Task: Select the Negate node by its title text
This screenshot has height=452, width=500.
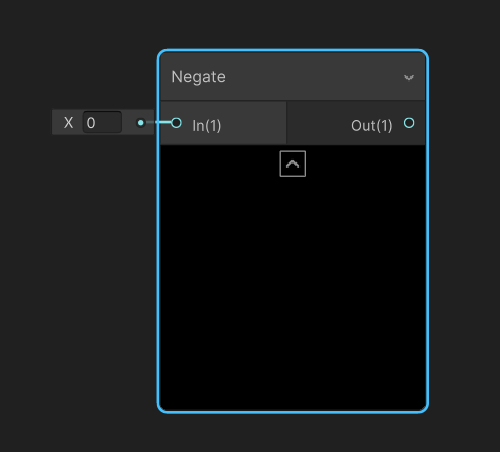Action: point(198,77)
